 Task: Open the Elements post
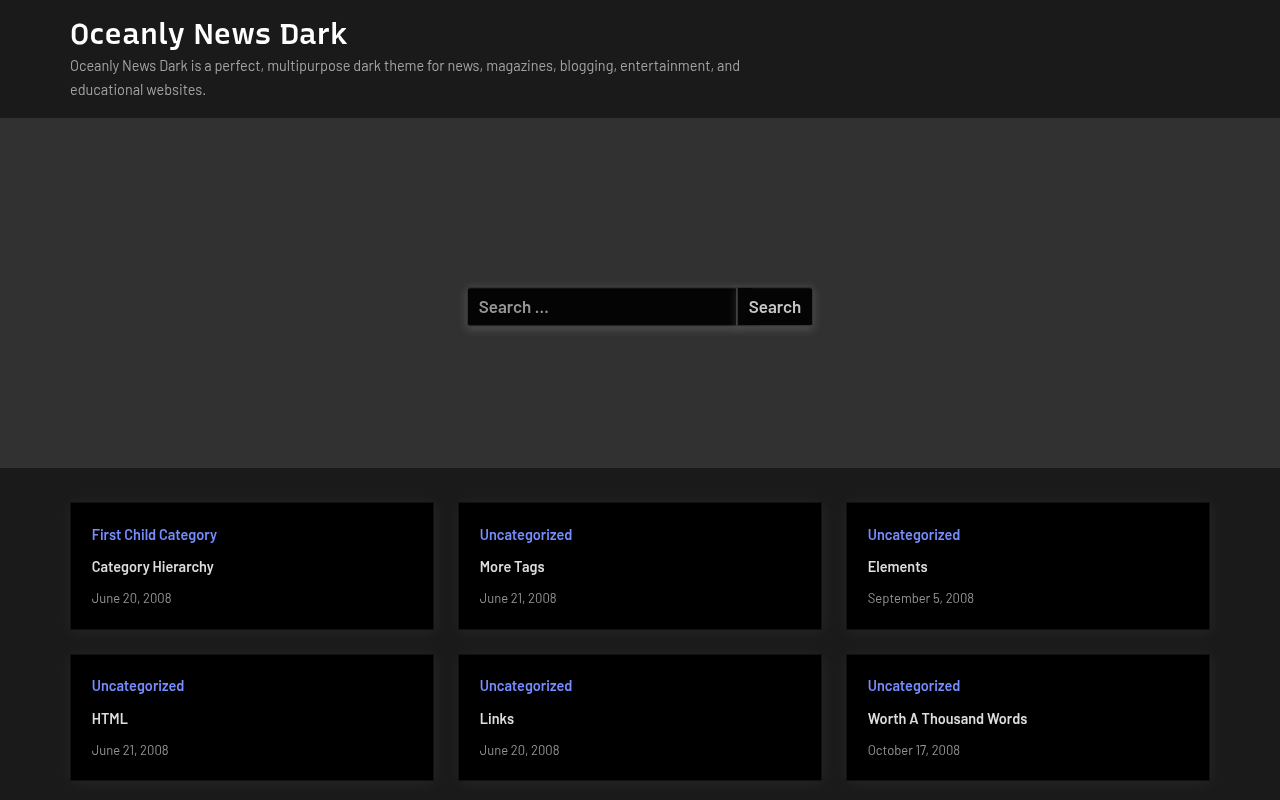coord(898,567)
